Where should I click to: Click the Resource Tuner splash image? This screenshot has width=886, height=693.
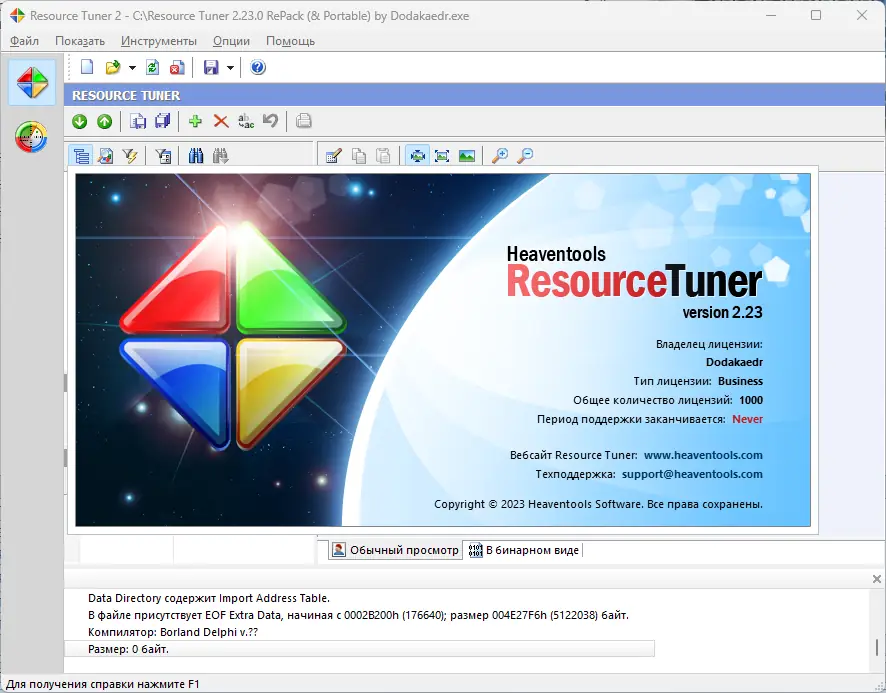click(x=442, y=350)
